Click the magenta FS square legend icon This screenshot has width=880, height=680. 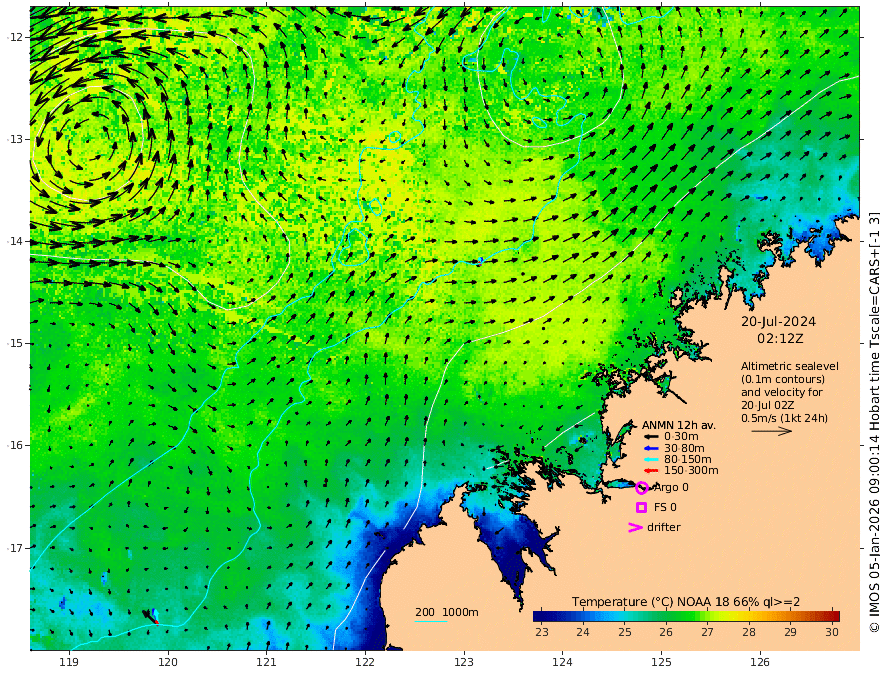coord(641,507)
